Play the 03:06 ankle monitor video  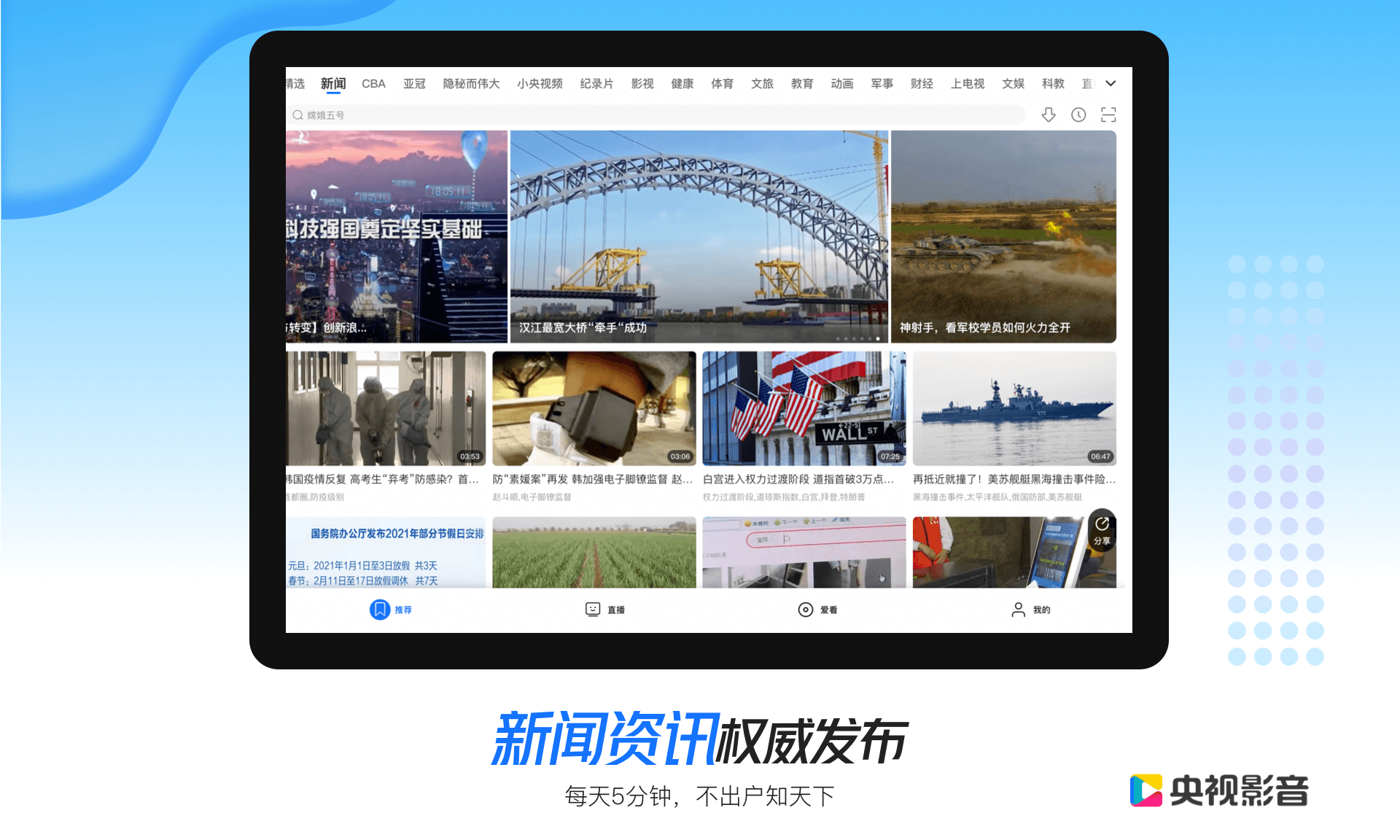pyautogui.click(x=594, y=408)
